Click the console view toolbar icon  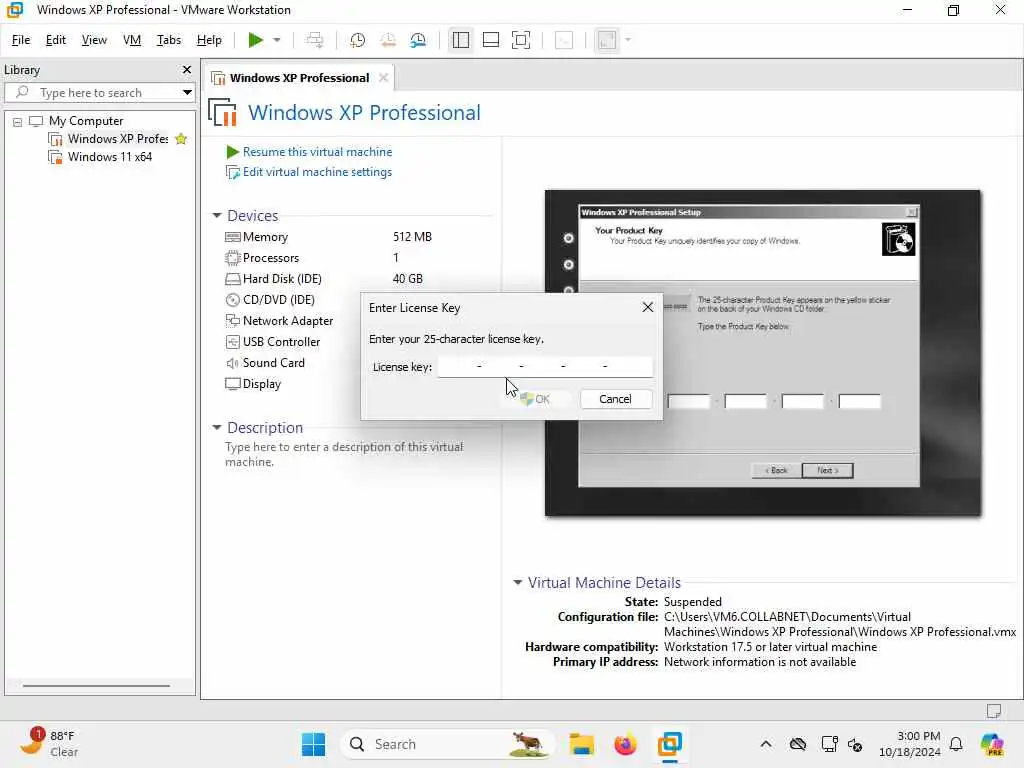564,40
